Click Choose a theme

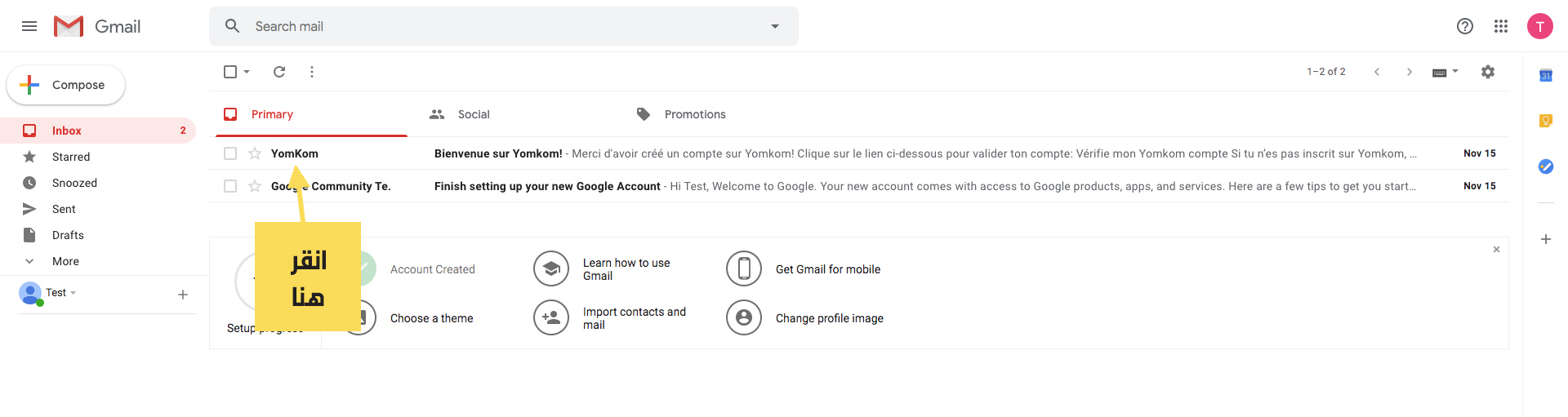431,318
